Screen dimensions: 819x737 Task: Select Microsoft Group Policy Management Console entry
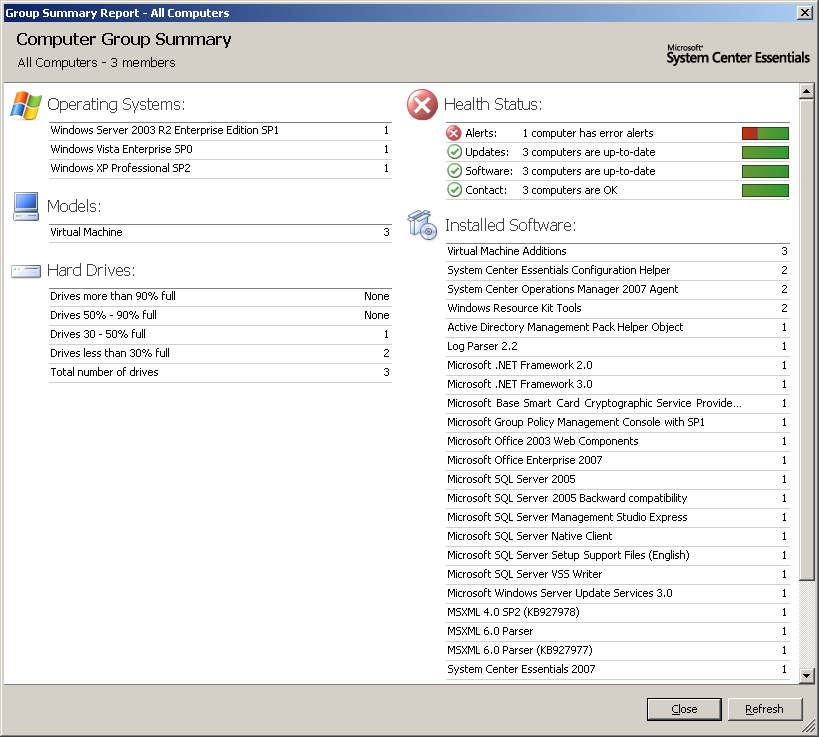pos(617,422)
